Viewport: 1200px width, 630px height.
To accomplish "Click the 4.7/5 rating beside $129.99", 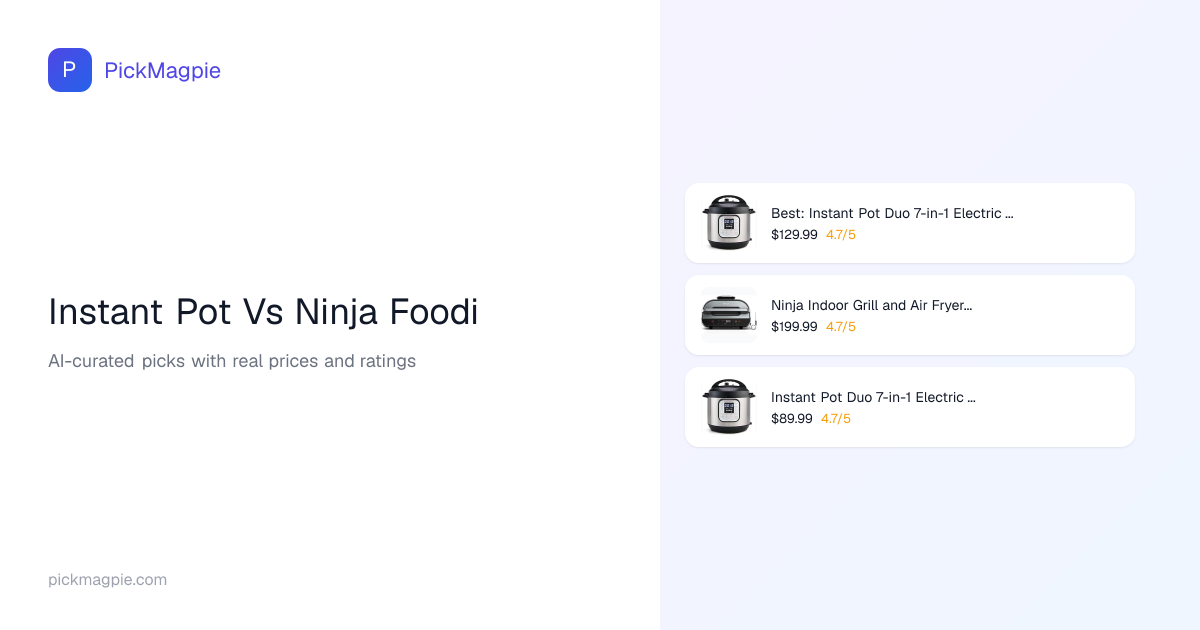I will pyautogui.click(x=841, y=235).
